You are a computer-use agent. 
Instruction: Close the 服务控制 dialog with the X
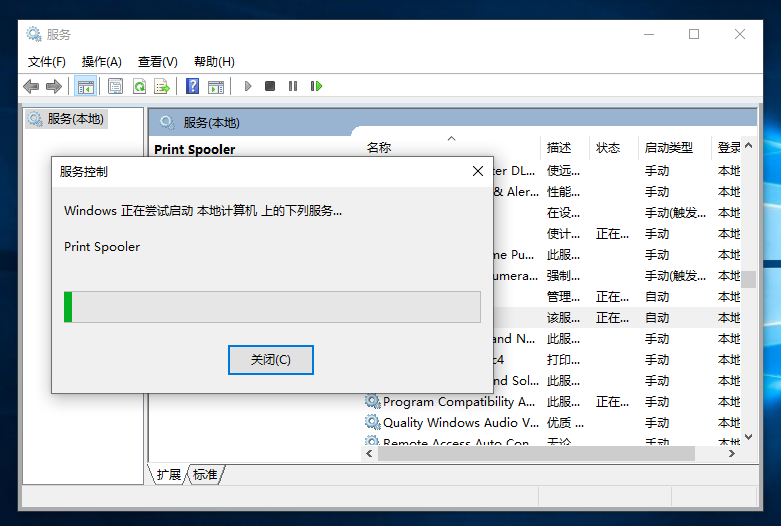point(478,171)
